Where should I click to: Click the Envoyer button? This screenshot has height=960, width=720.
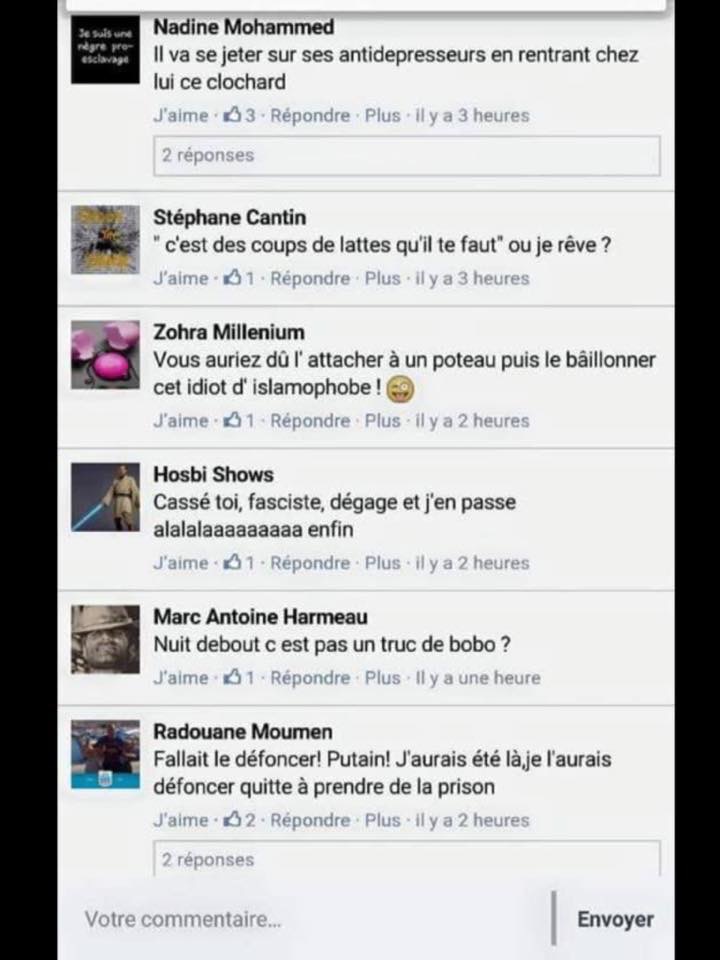click(615, 919)
